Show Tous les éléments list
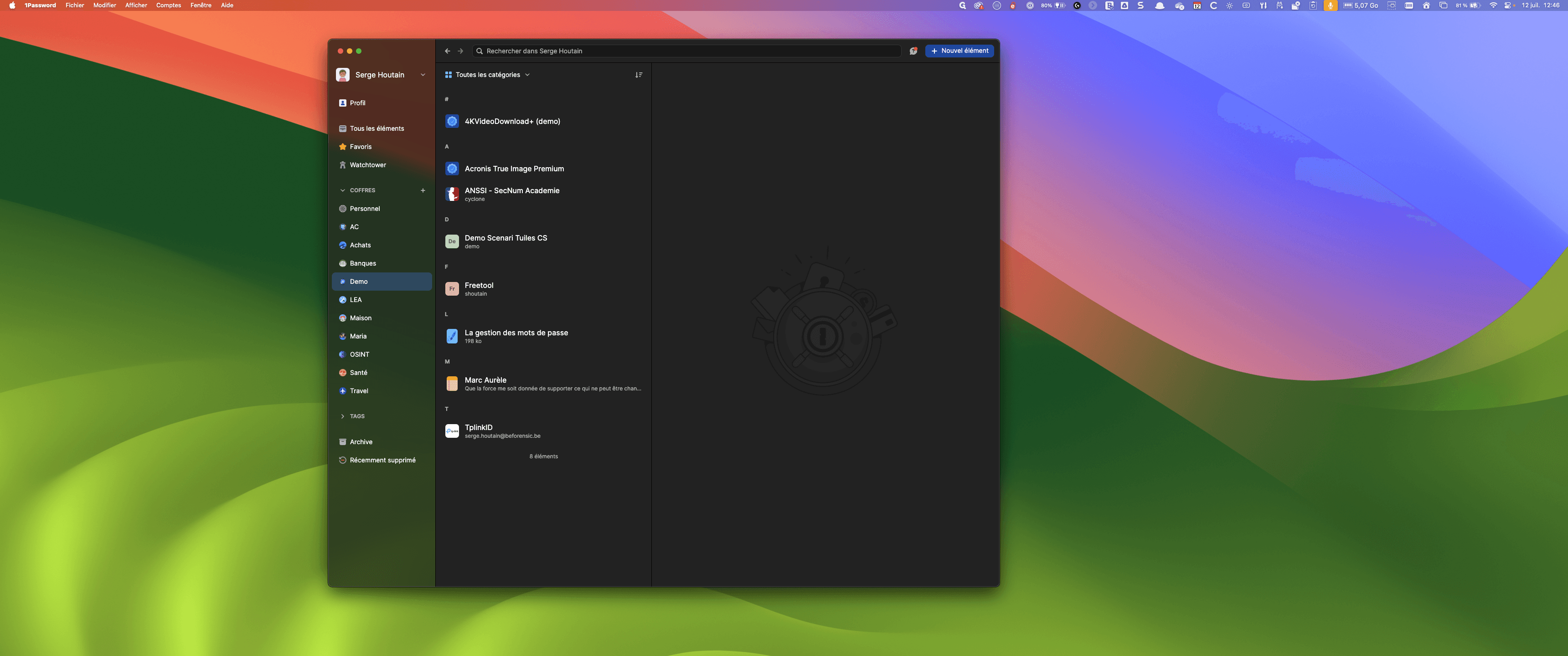This screenshot has height=656, width=1568. [x=382, y=128]
